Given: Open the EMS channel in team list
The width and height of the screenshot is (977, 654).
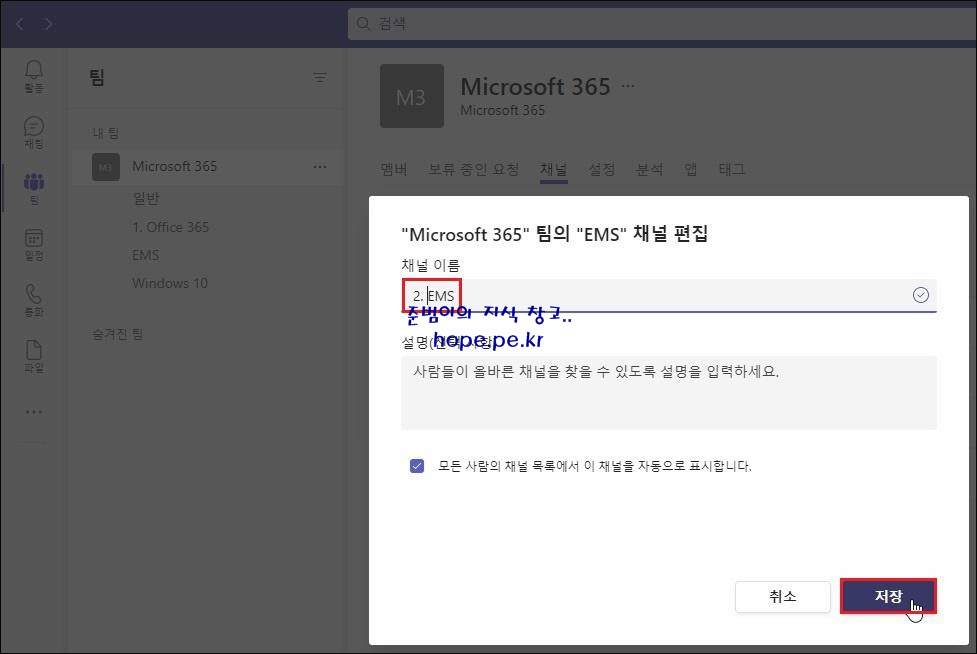Looking at the screenshot, I should click(x=145, y=255).
